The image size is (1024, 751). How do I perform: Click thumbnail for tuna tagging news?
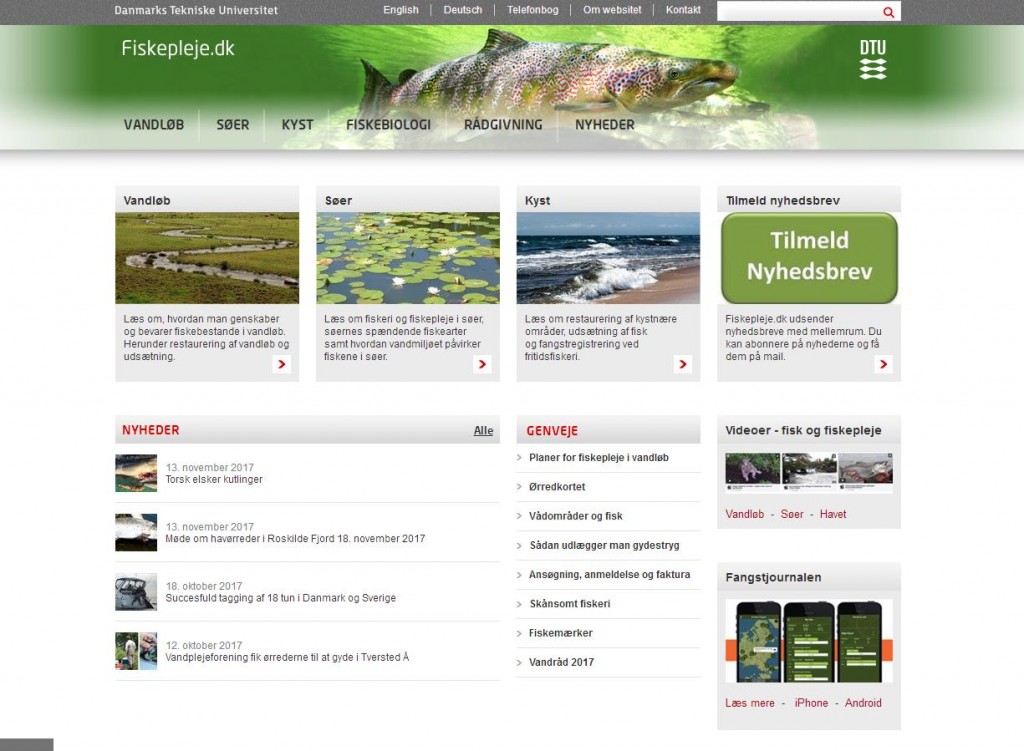click(136, 592)
